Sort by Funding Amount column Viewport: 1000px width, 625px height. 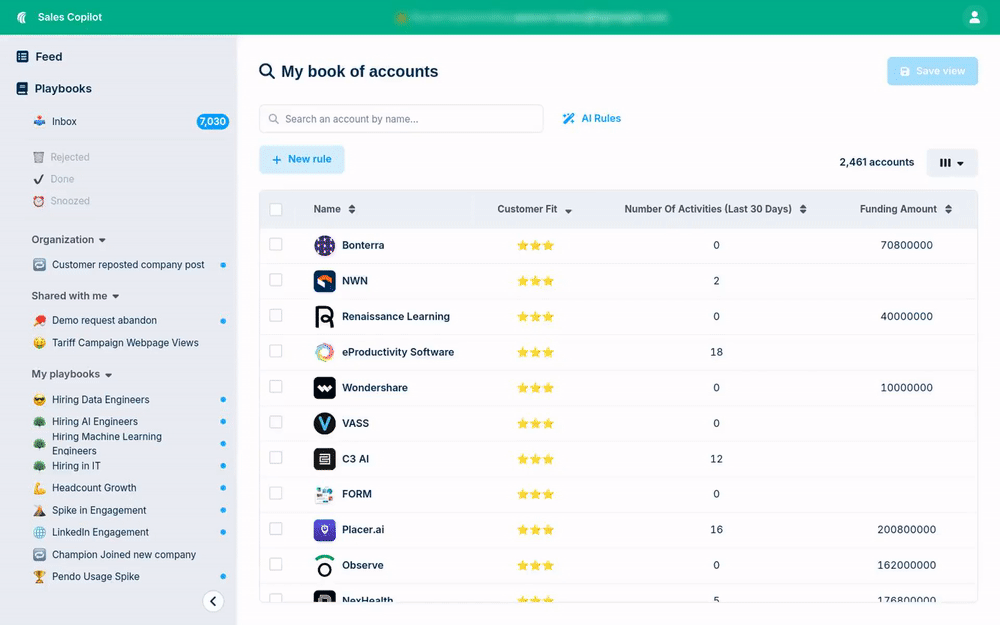point(948,209)
